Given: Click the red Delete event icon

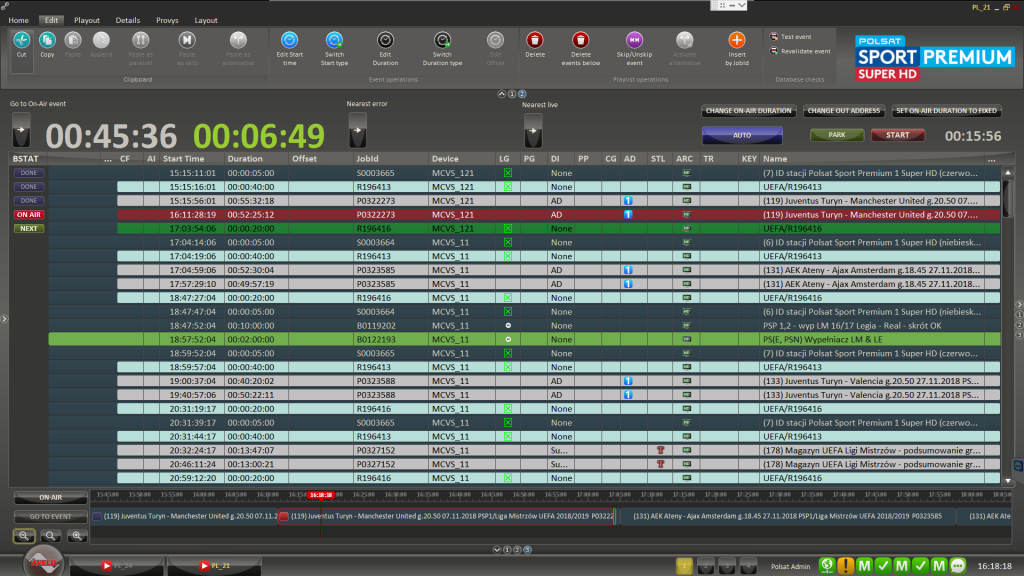Looking at the screenshot, I should 535,41.
